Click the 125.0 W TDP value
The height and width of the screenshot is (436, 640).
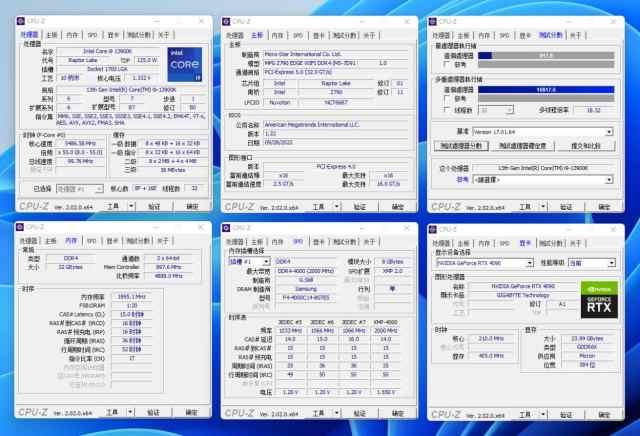(x=147, y=60)
